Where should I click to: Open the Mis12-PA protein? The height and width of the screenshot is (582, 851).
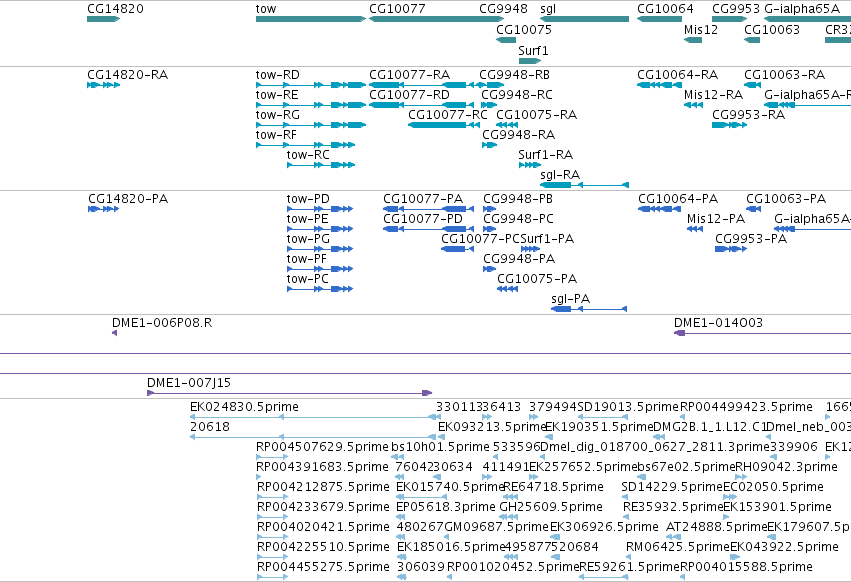pyautogui.click(x=695, y=229)
